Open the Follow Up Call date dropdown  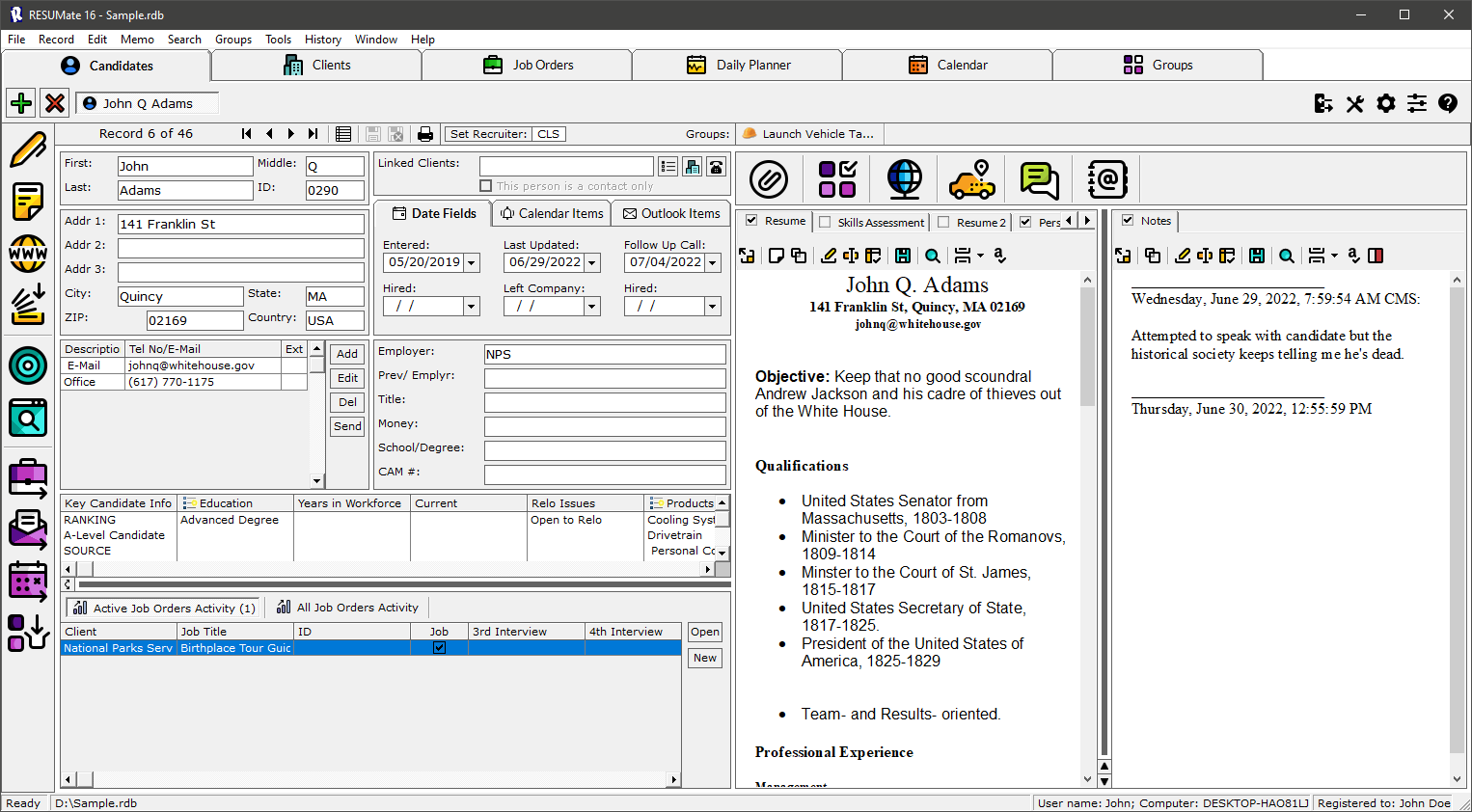pyautogui.click(x=713, y=262)
